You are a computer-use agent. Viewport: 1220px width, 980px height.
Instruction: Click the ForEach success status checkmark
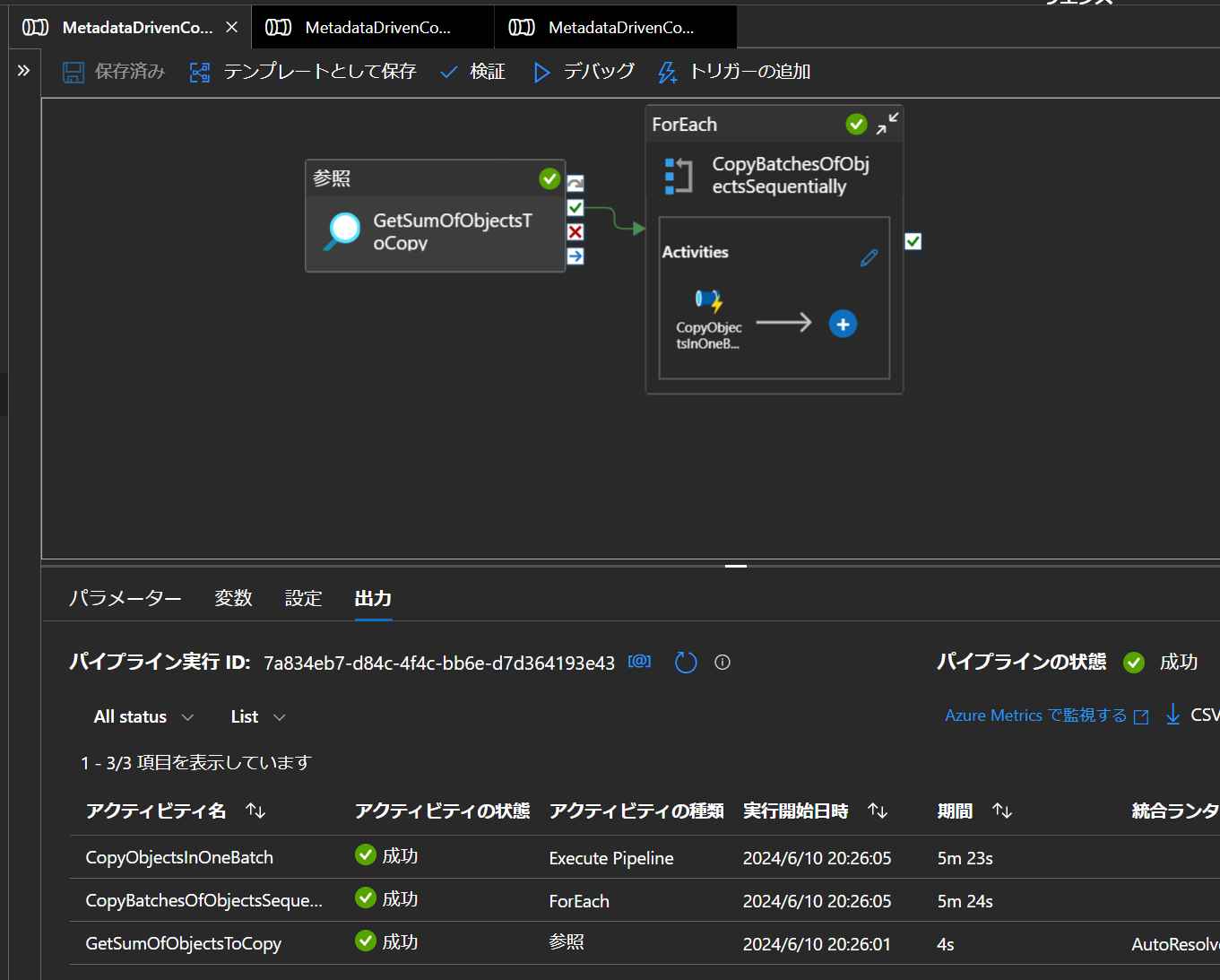(x=856, y=124)
